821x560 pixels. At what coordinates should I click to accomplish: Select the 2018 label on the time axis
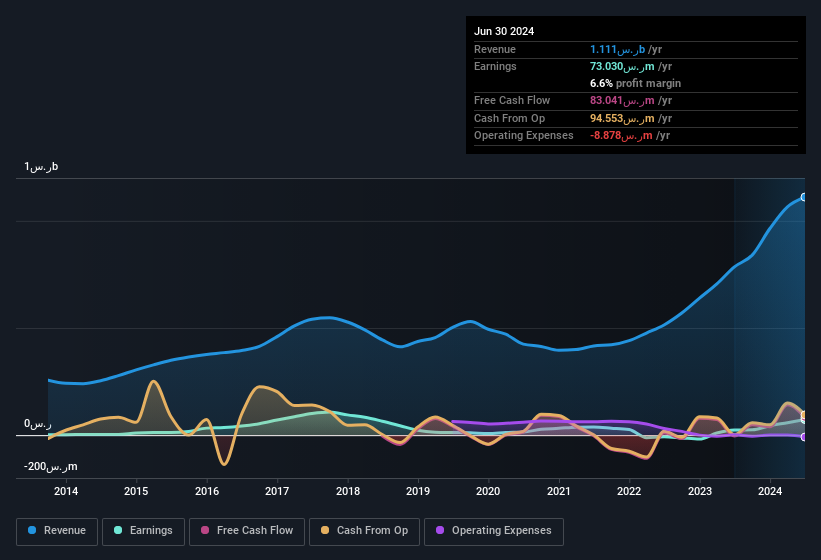click(x=348, y=491)
